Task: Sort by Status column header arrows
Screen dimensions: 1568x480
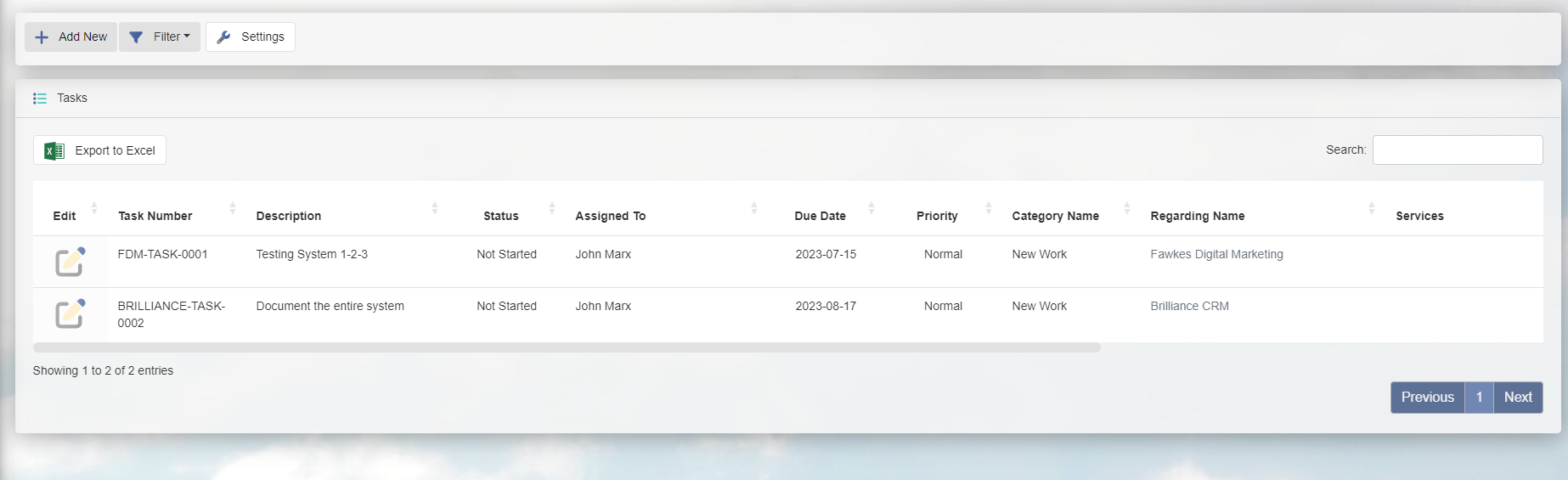Action: pos(551,208)
